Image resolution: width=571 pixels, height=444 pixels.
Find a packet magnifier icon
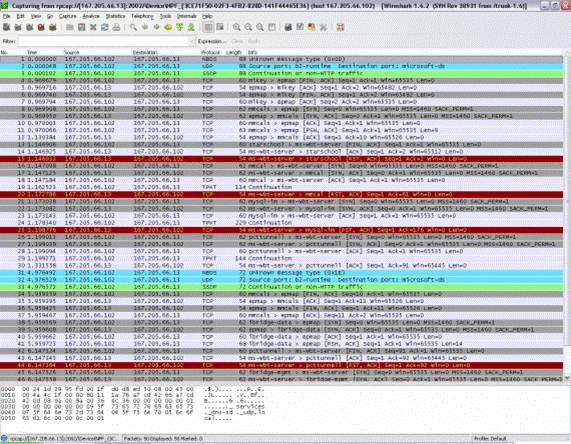coord(133,27)
